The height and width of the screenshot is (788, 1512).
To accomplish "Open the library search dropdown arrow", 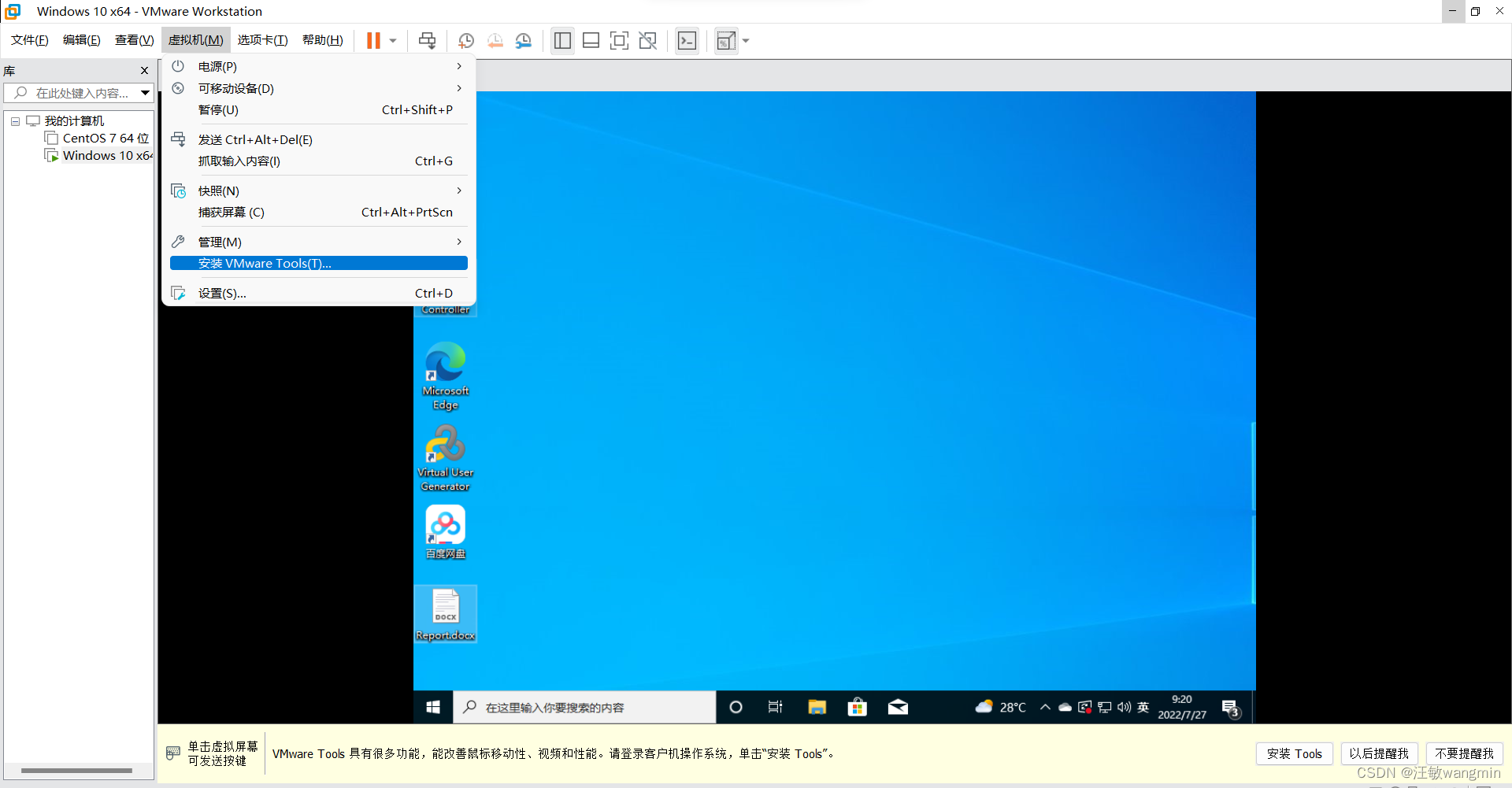I will (x=146, y=93).
